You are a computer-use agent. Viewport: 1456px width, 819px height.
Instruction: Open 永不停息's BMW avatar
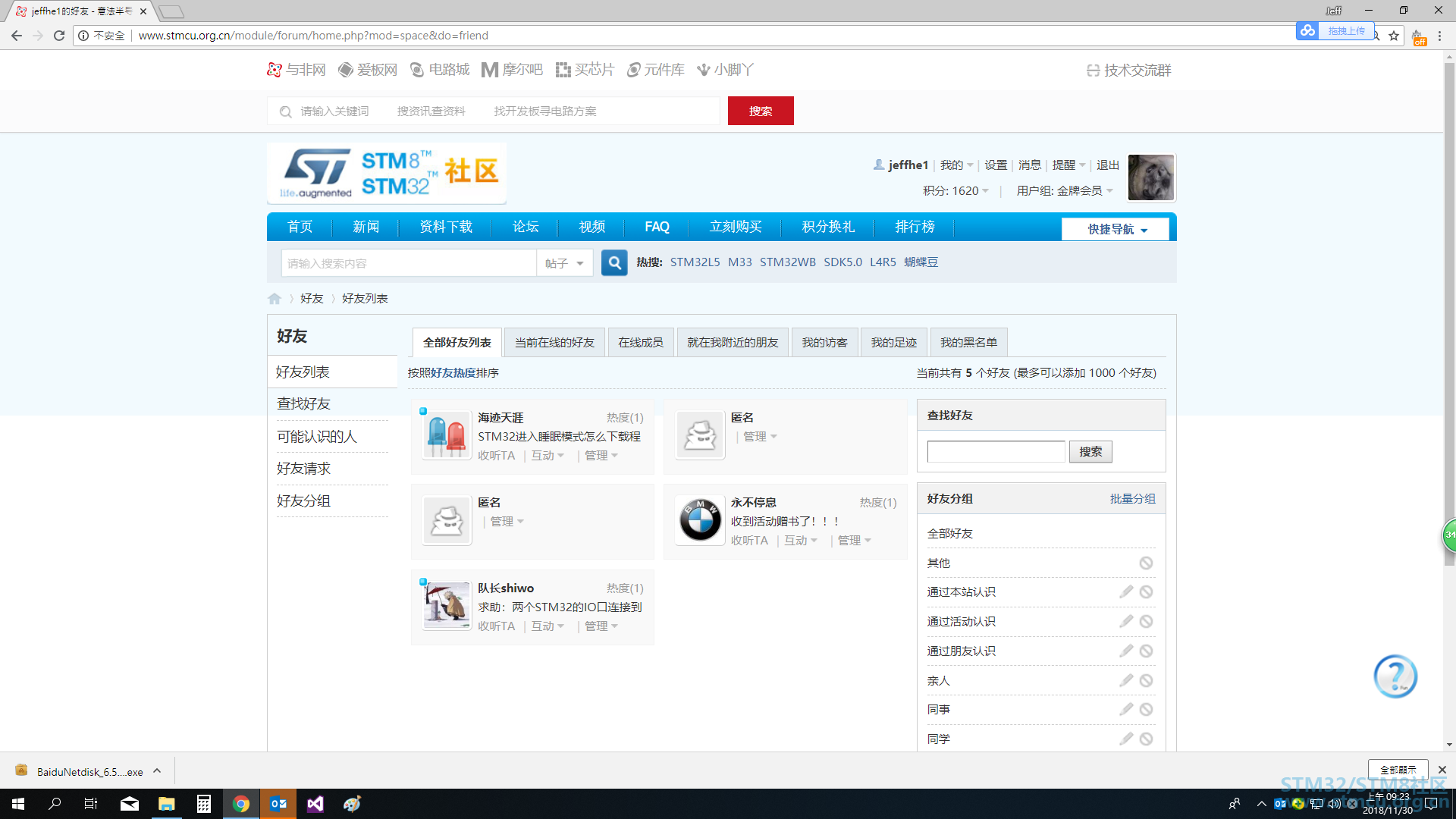pyautogui.click(x=700, y=521)
